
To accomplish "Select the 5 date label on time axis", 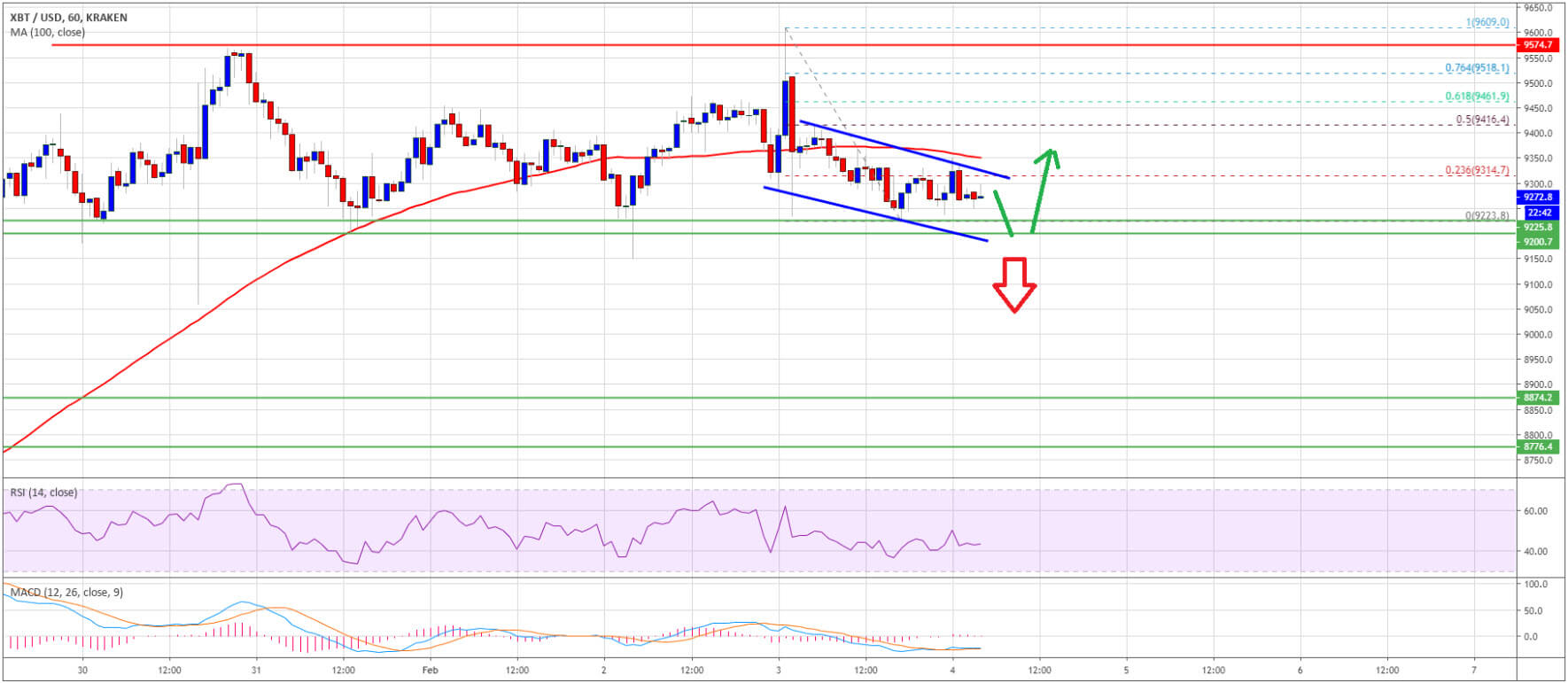I will [x=1126, y=671].
